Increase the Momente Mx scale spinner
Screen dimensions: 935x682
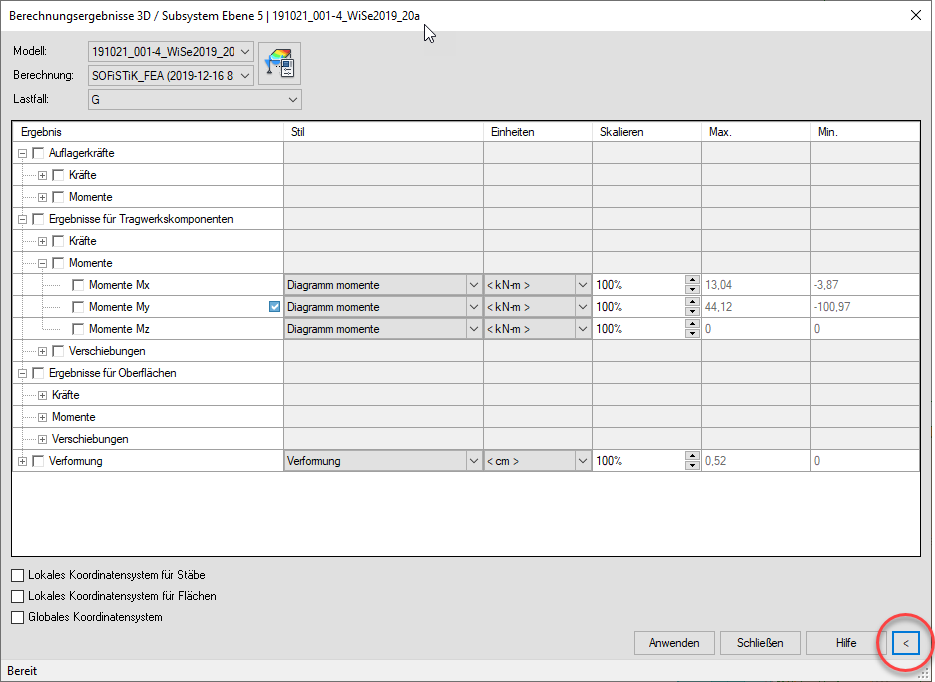[x=692, y=280]
